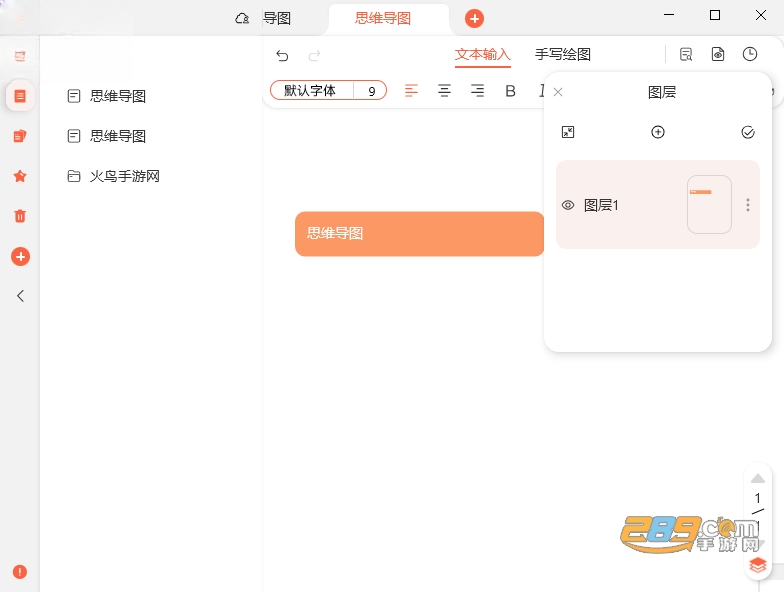Open the document preview eye icon

[718, 54]
